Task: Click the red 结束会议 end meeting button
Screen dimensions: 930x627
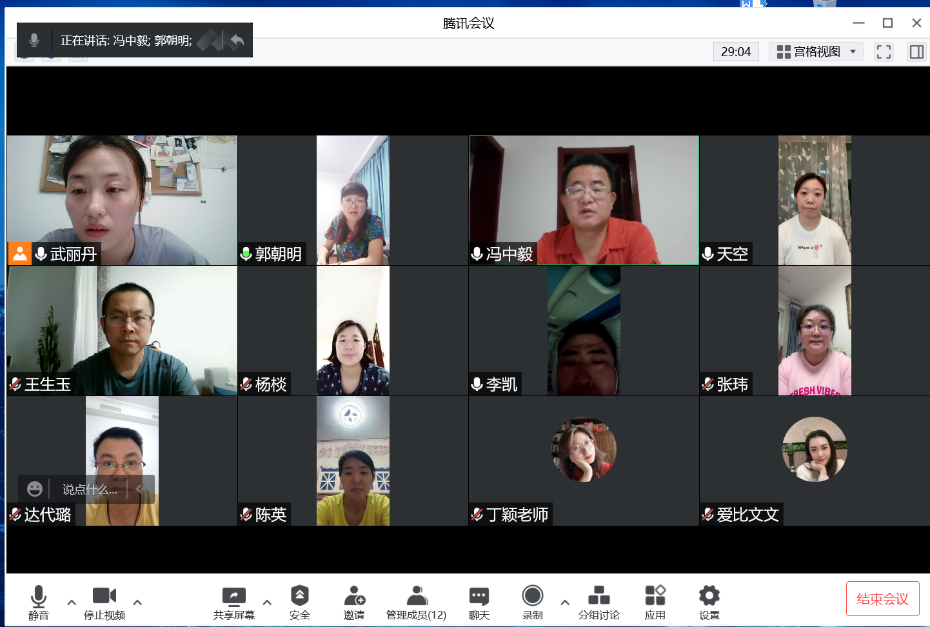Action: [x=882, y=599]
